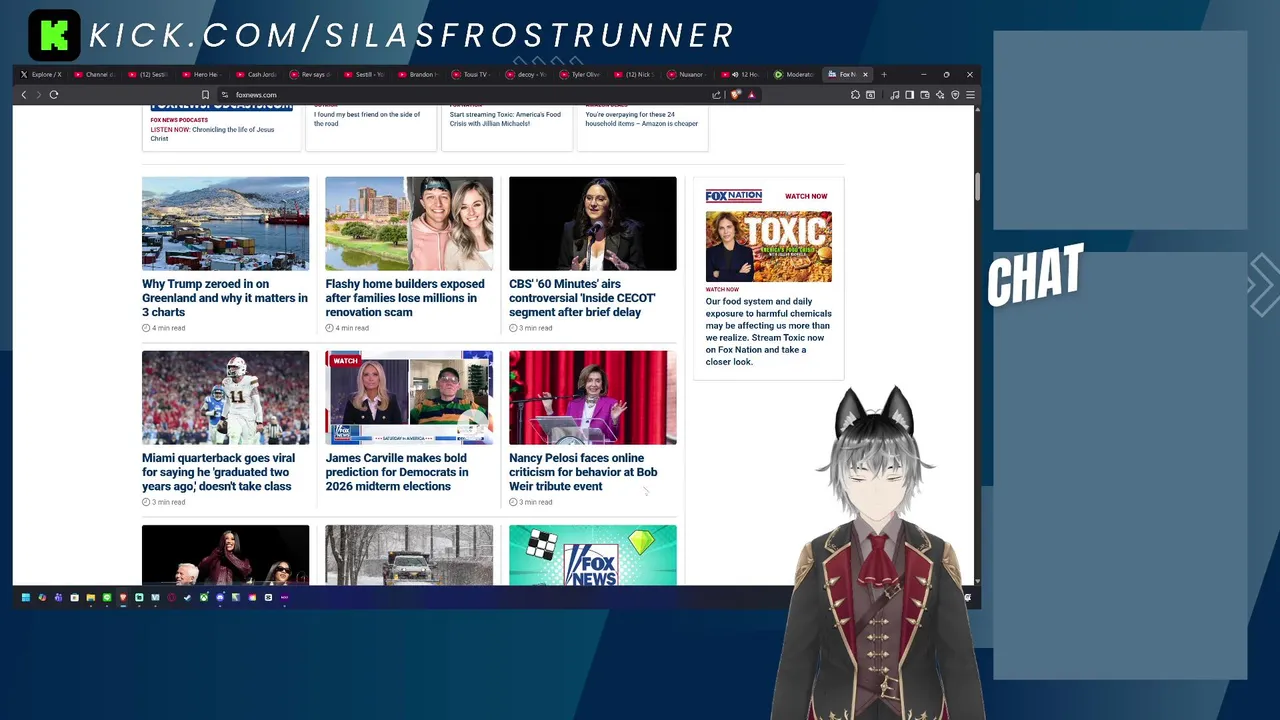1280x720 pixels.
Task: Open the Brave browser hamburger menu
Action: (970, 95)
